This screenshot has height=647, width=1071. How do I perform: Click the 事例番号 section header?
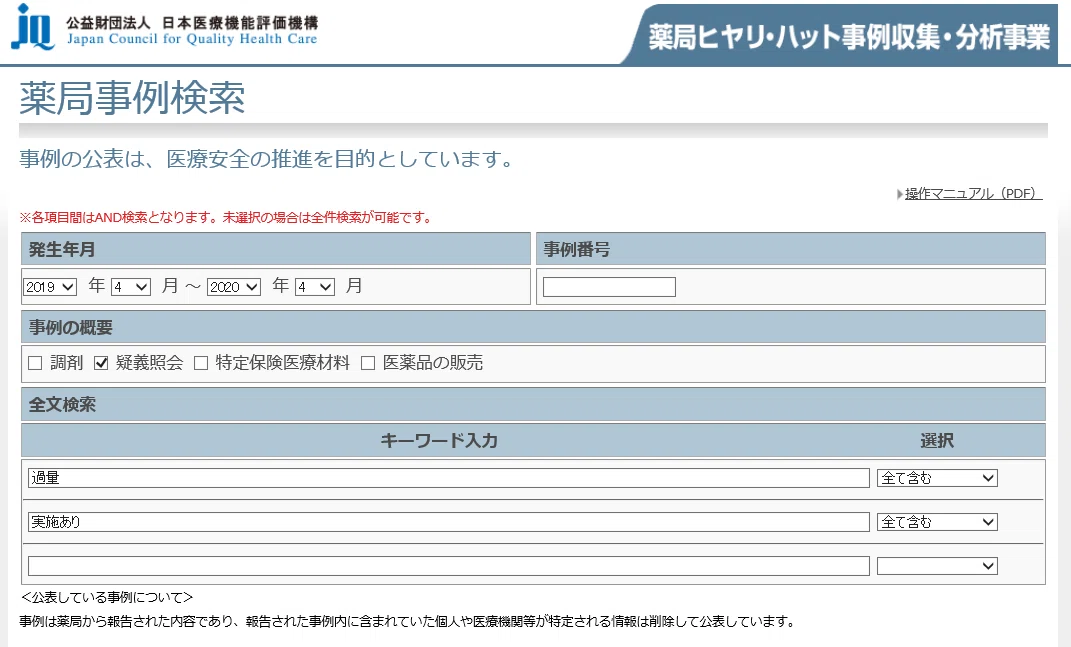791,249
